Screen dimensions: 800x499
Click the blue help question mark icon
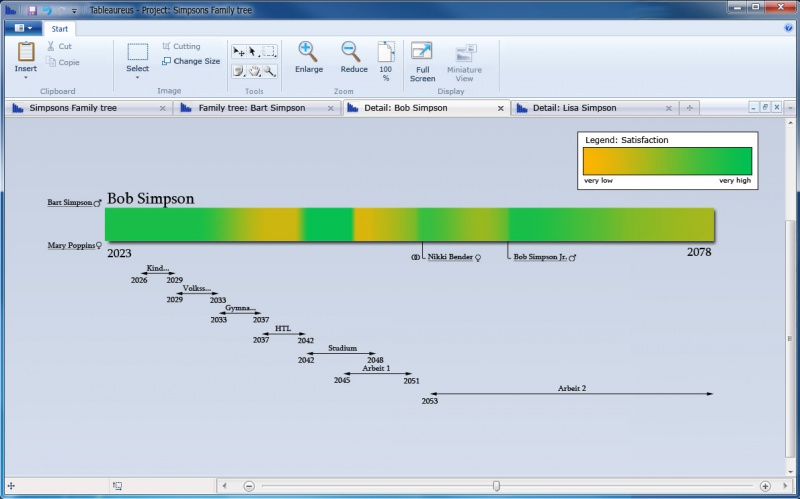tap(789, 28)
